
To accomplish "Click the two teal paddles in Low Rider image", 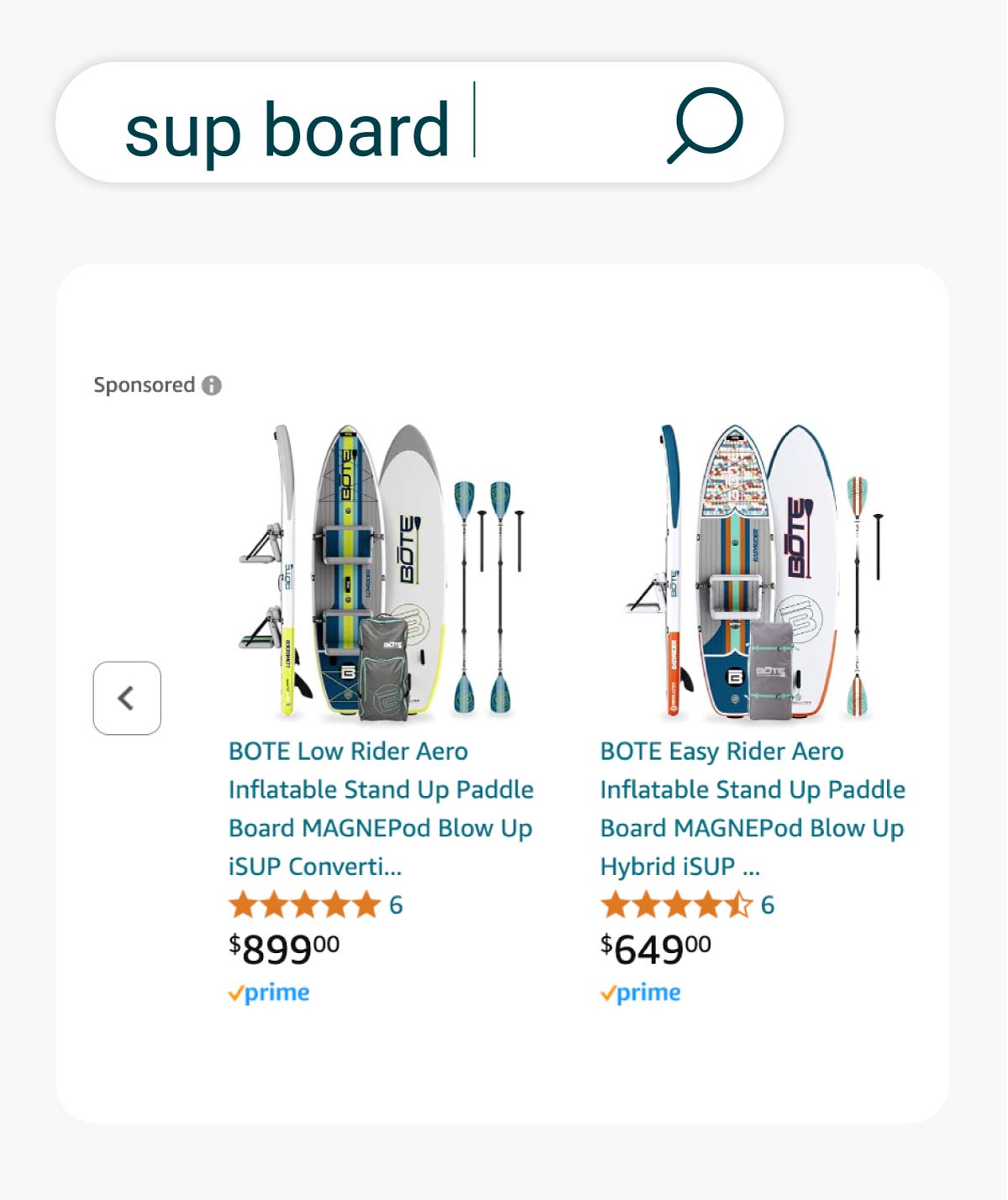I will pyautogui.click(x=482, y=596).
